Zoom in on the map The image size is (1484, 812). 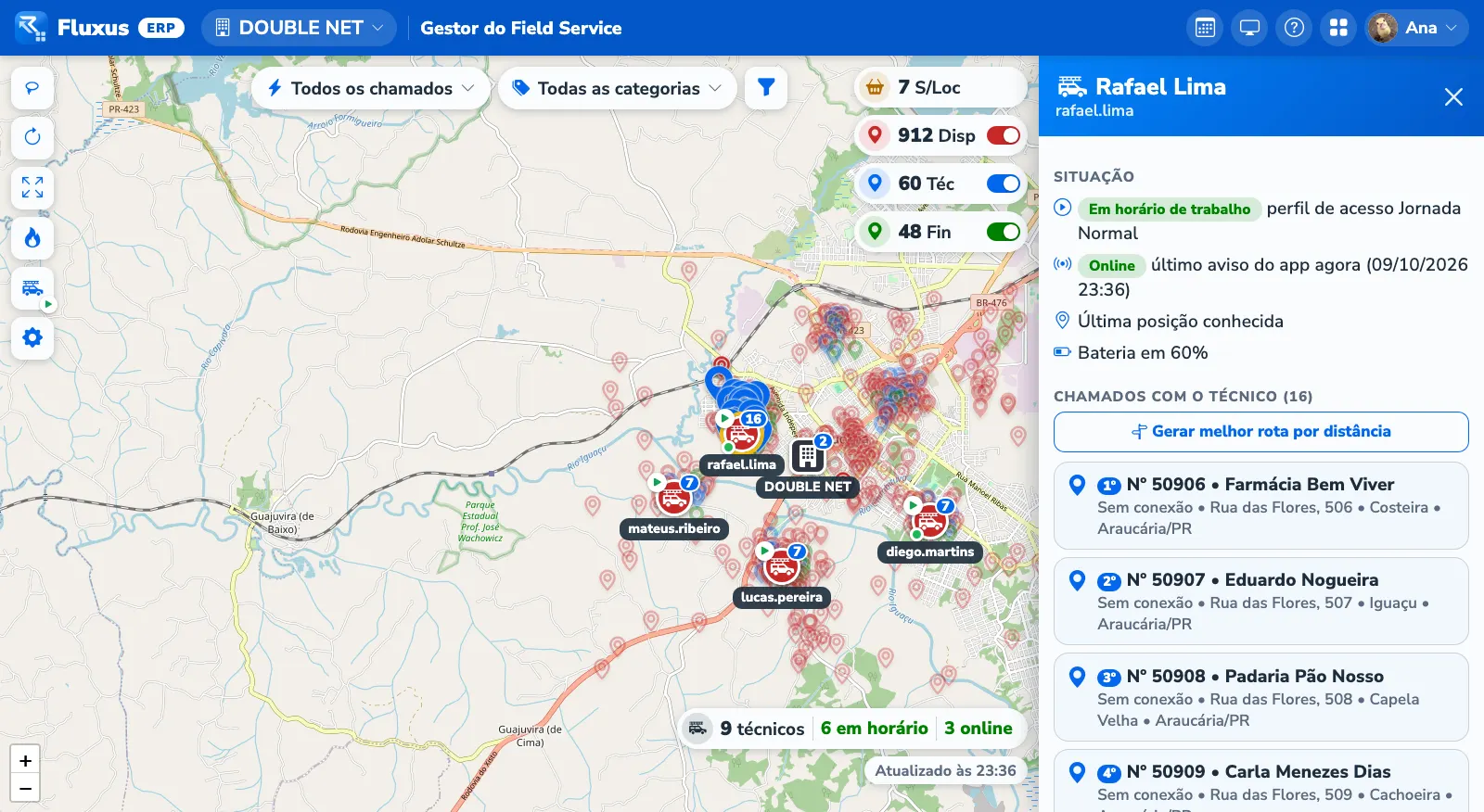click(x=25, y=761)
